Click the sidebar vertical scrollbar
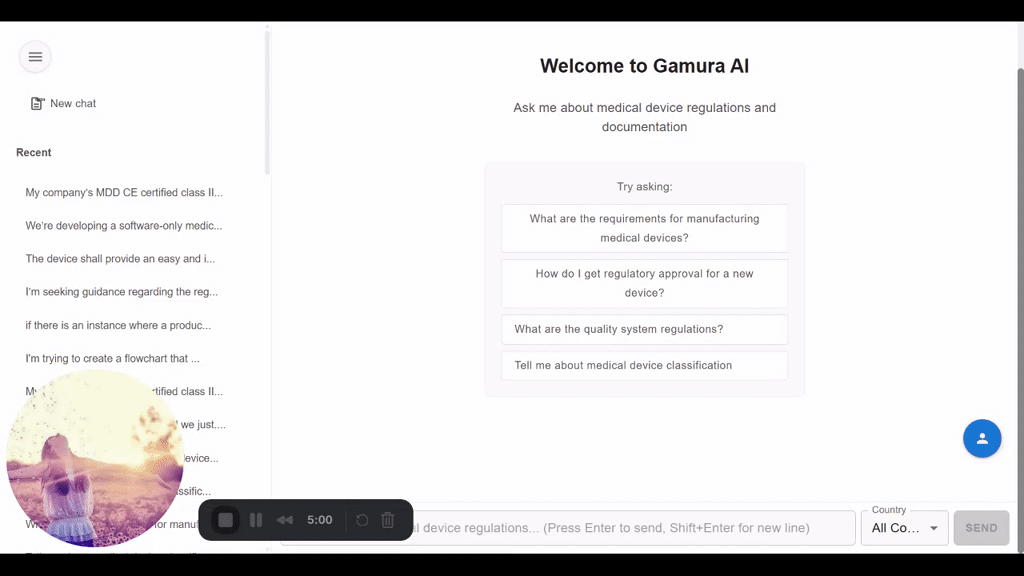 pyautogui.click(x=267, y=101)
